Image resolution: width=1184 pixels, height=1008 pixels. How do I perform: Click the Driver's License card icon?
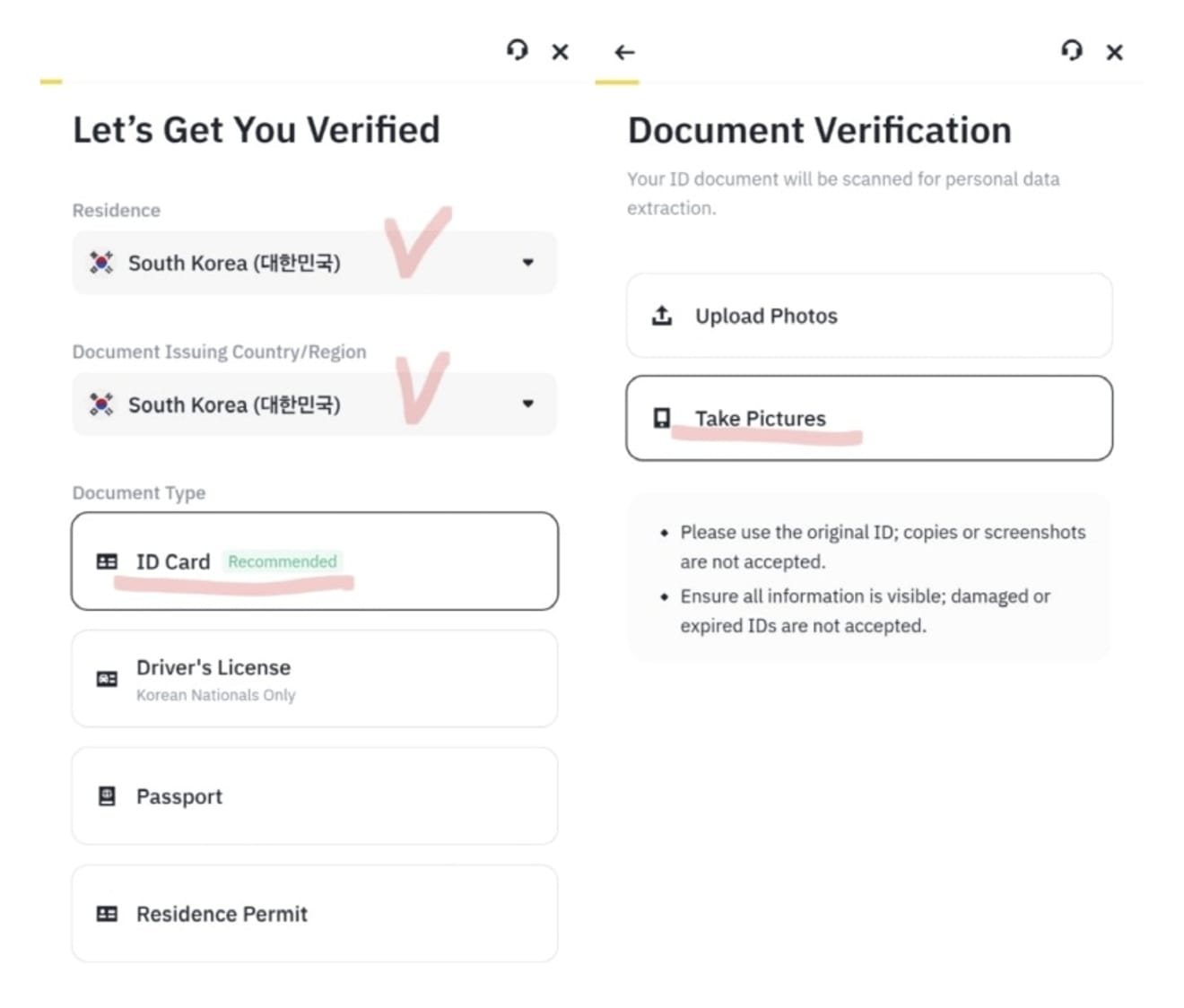coord(107,679)
